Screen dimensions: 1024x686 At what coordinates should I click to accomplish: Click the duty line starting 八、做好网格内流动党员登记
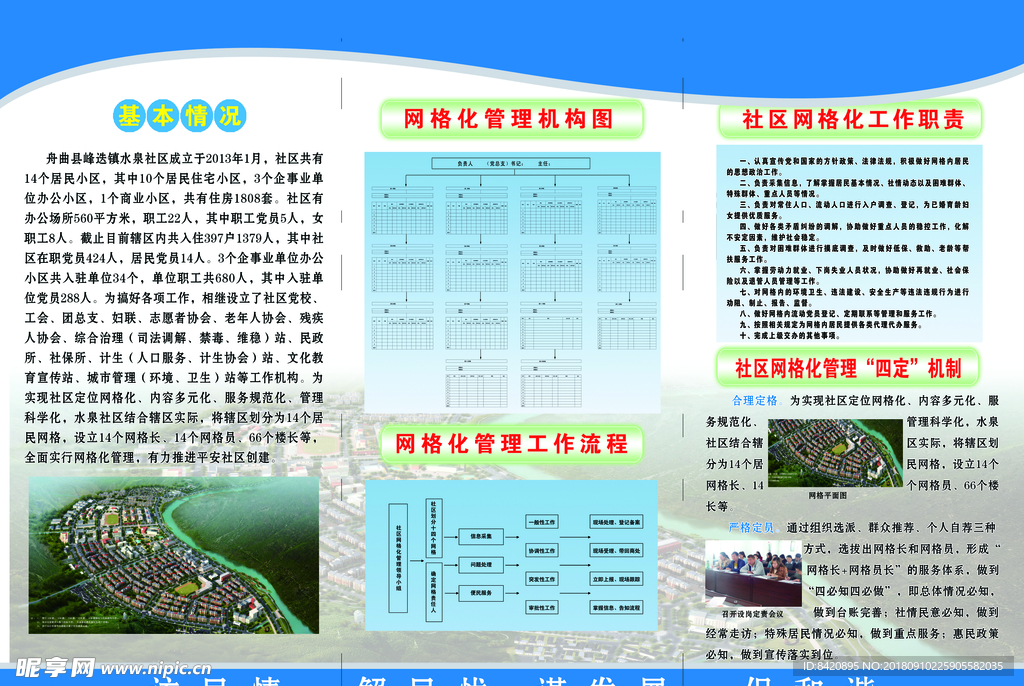click(x=837, y=314)
